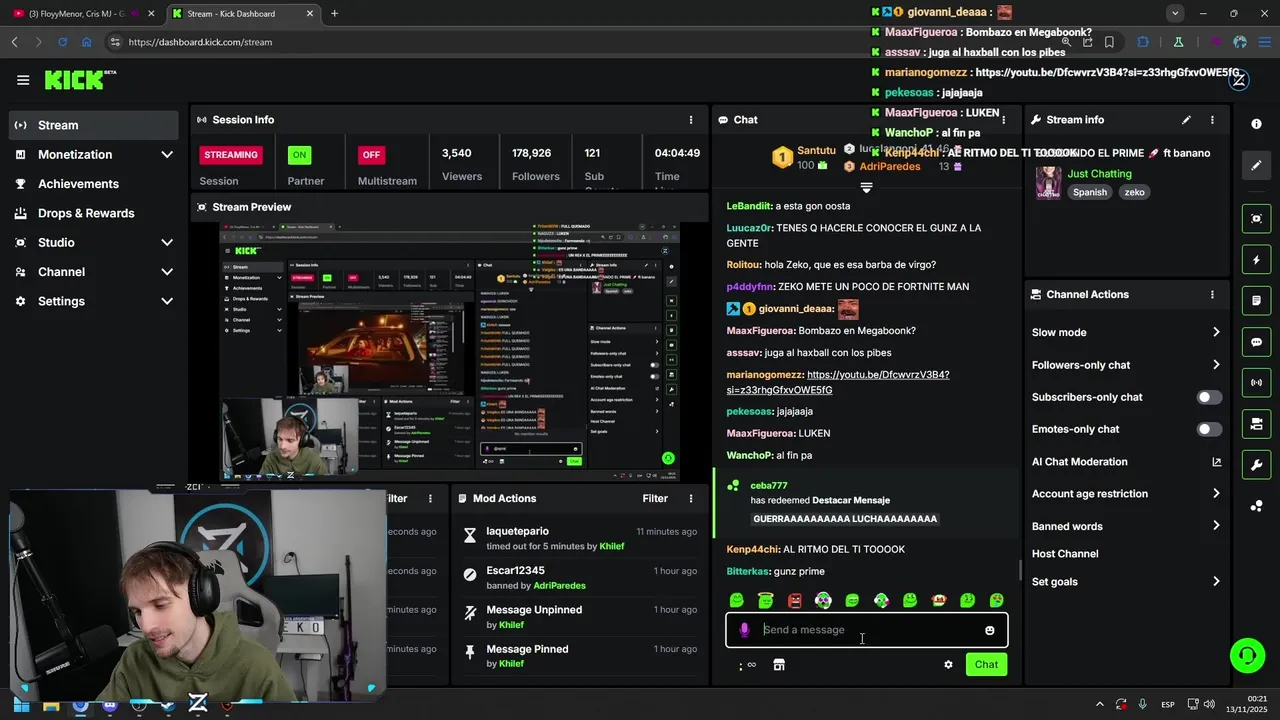
Task: Click the broadcast signal icon in right rail
Action: click(x=1256, y=383)
